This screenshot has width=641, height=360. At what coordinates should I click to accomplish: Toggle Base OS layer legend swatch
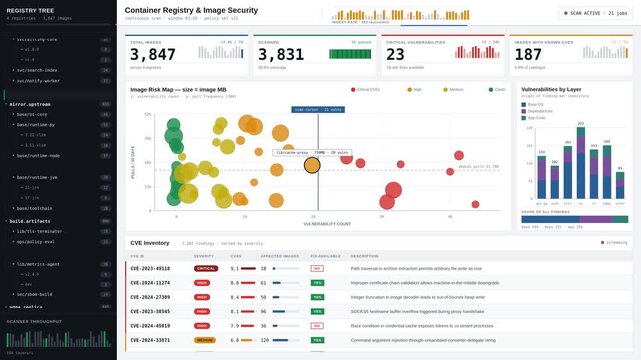point(524,105)
